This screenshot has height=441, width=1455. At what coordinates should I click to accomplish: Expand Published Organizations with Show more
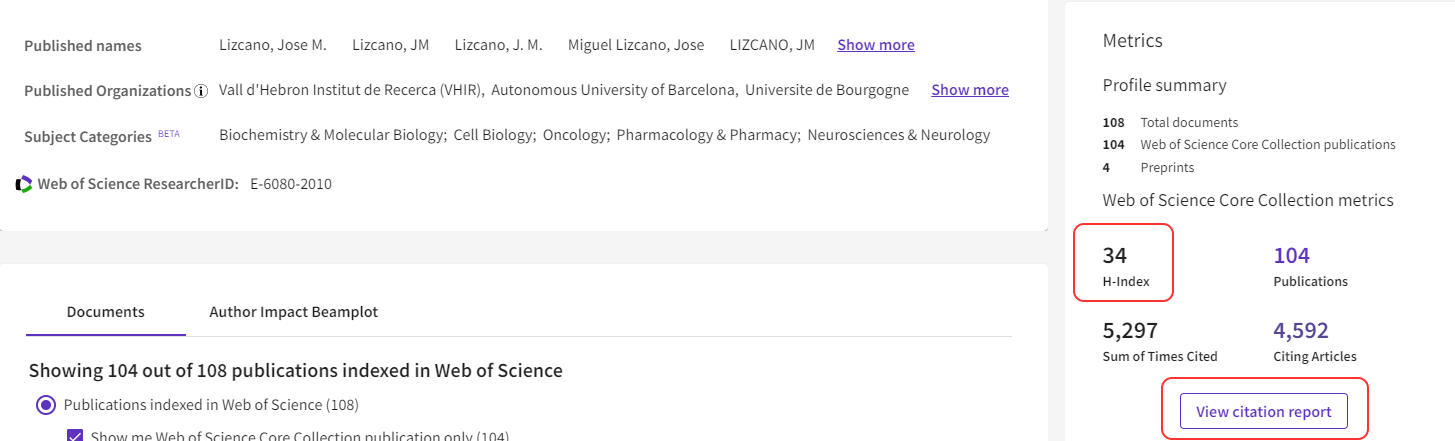(x=969, y=90)
